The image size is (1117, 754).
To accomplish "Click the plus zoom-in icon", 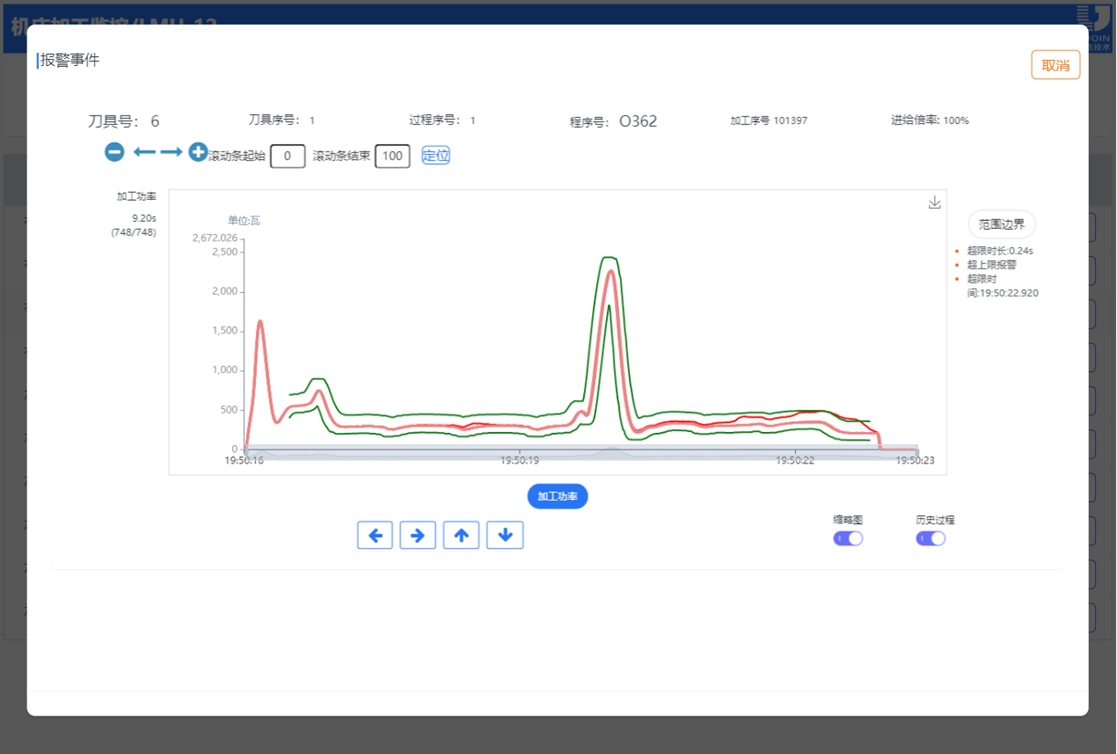I will [x=198, y=152].
